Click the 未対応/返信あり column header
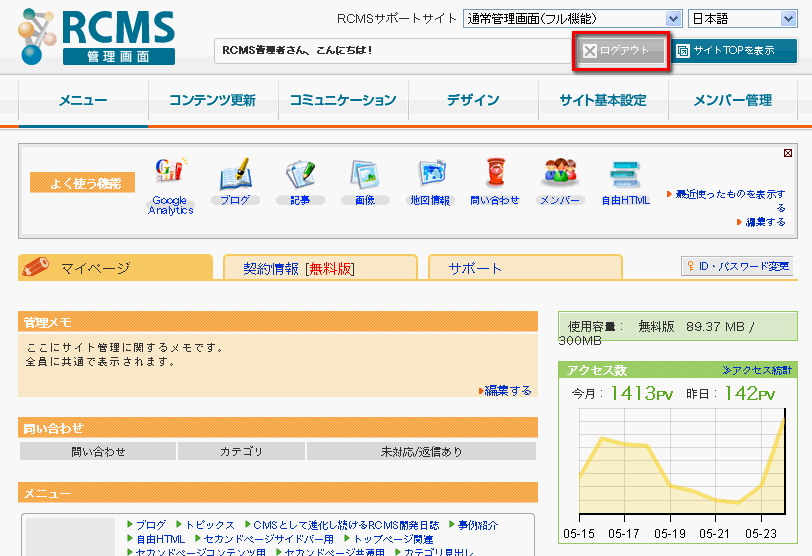The width and height of the screenshot is (812, 556). [422, 451]
